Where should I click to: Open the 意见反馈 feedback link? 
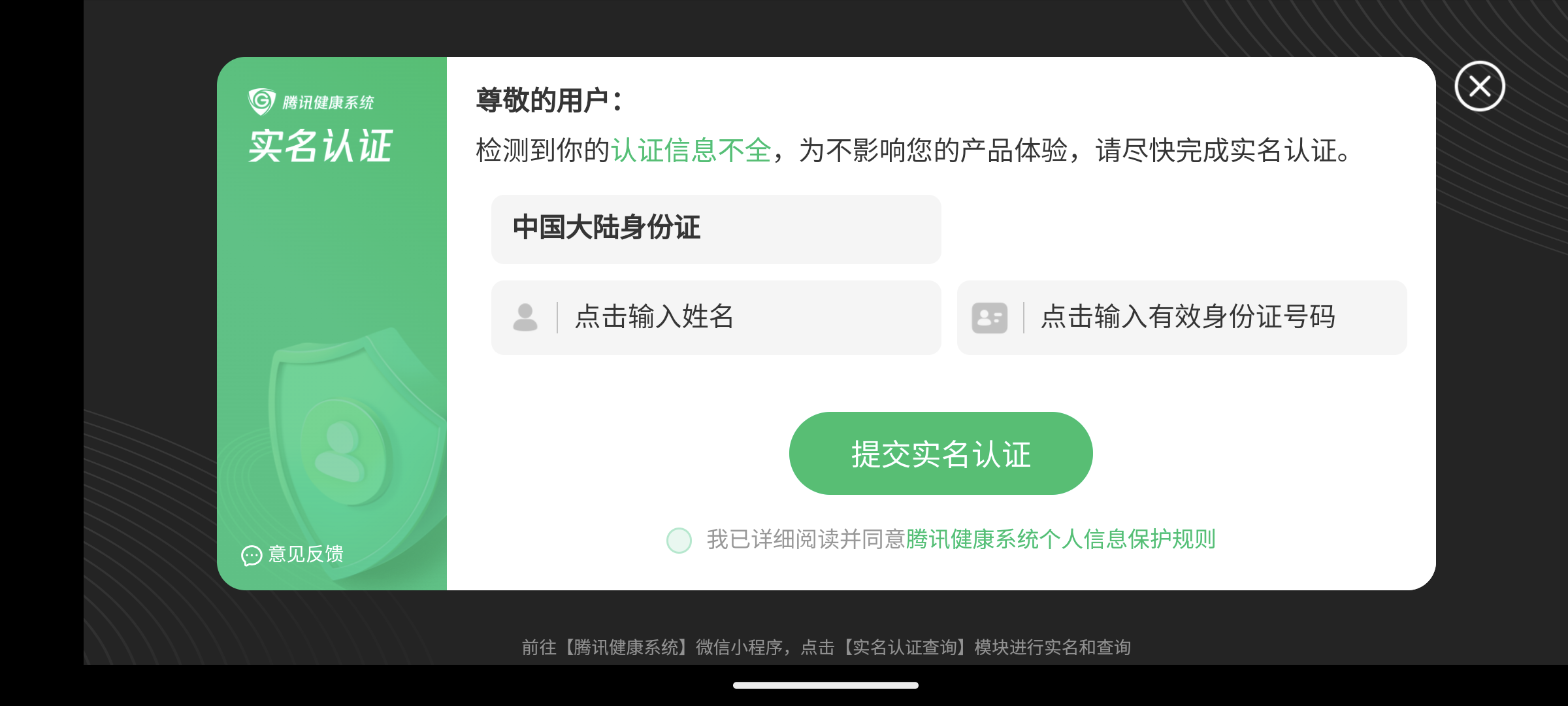point(305,554)
